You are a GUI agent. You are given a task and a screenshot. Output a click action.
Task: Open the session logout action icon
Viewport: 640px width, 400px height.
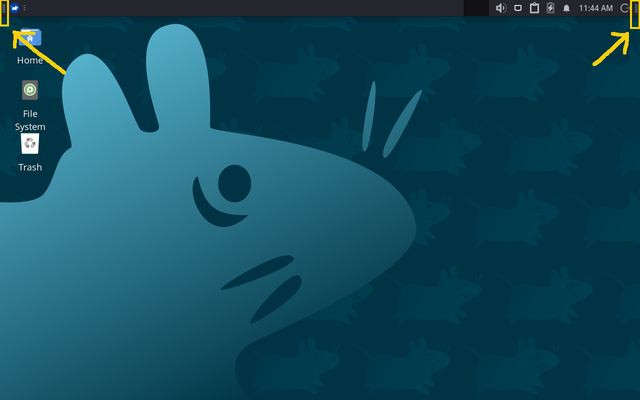(x=624, y=8)
